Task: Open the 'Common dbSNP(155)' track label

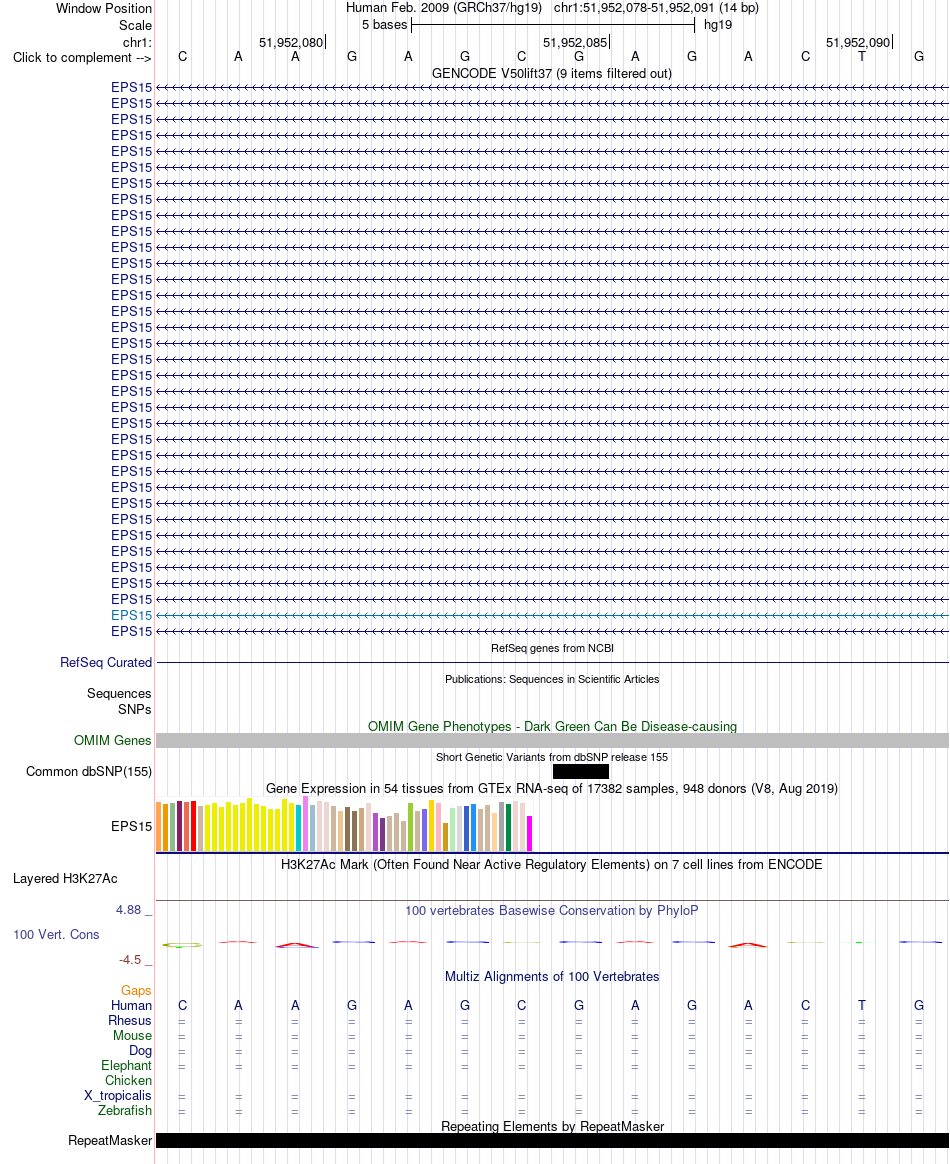Action: coord(88,771)
